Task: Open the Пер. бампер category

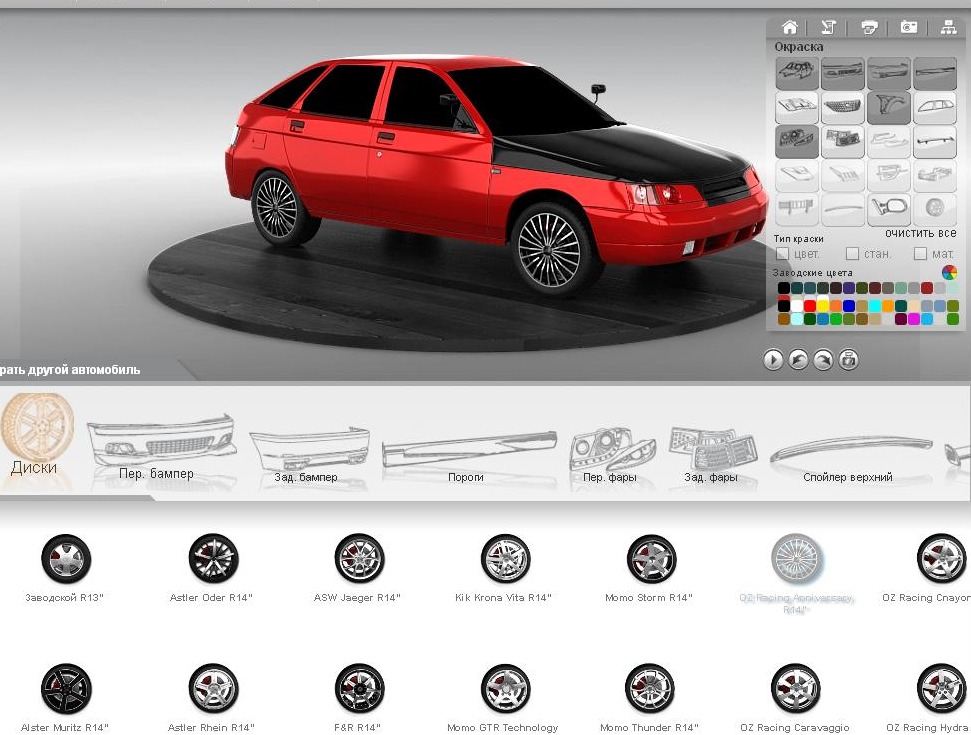Action: point(161,446)
